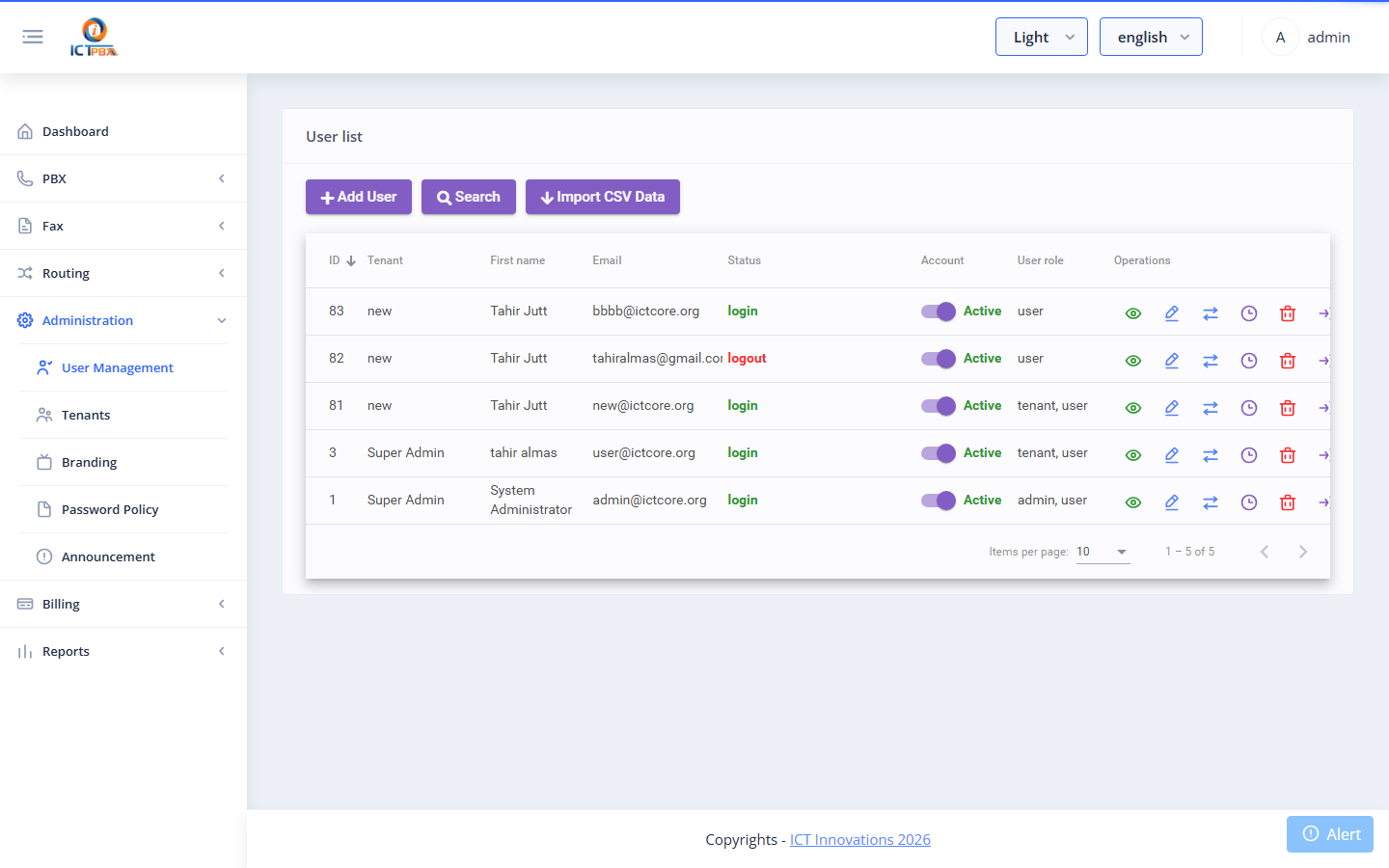The width and height of the screenshot is (1389, 868).
Task: Delete the user admin@ictcore.org
Action: coord(1288,502)
